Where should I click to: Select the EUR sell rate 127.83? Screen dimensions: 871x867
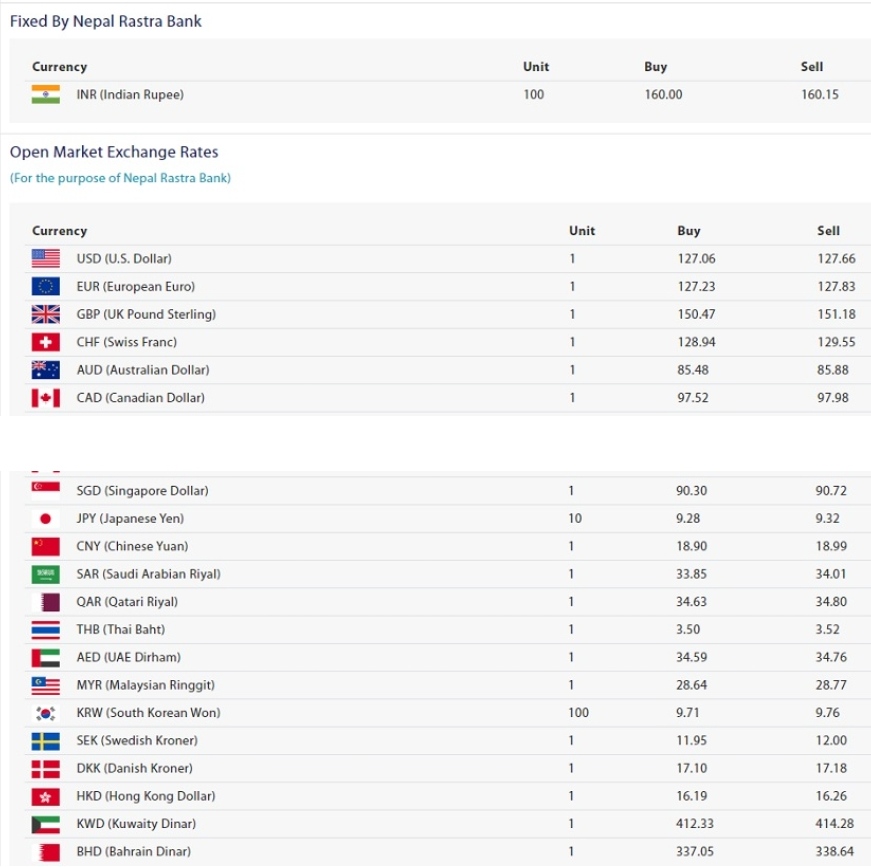pos(836,287)
